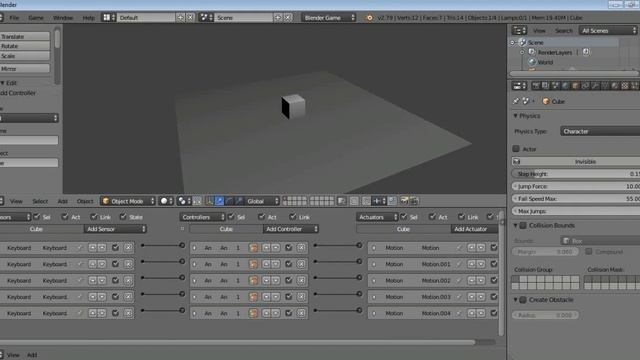Open the Texture properties tab
This screenshot has width=640, height=360.
click(x=625, y=86)
